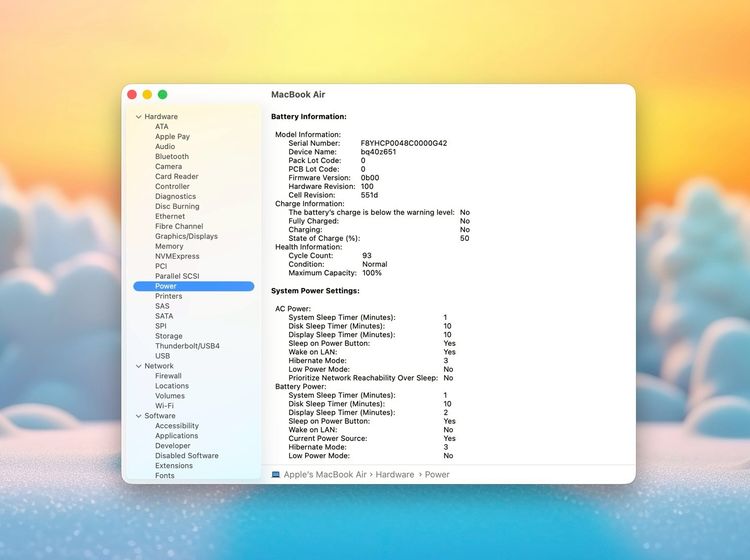Collapse the Network section chevron
750x560 pixels.
(x=139, y=366)
